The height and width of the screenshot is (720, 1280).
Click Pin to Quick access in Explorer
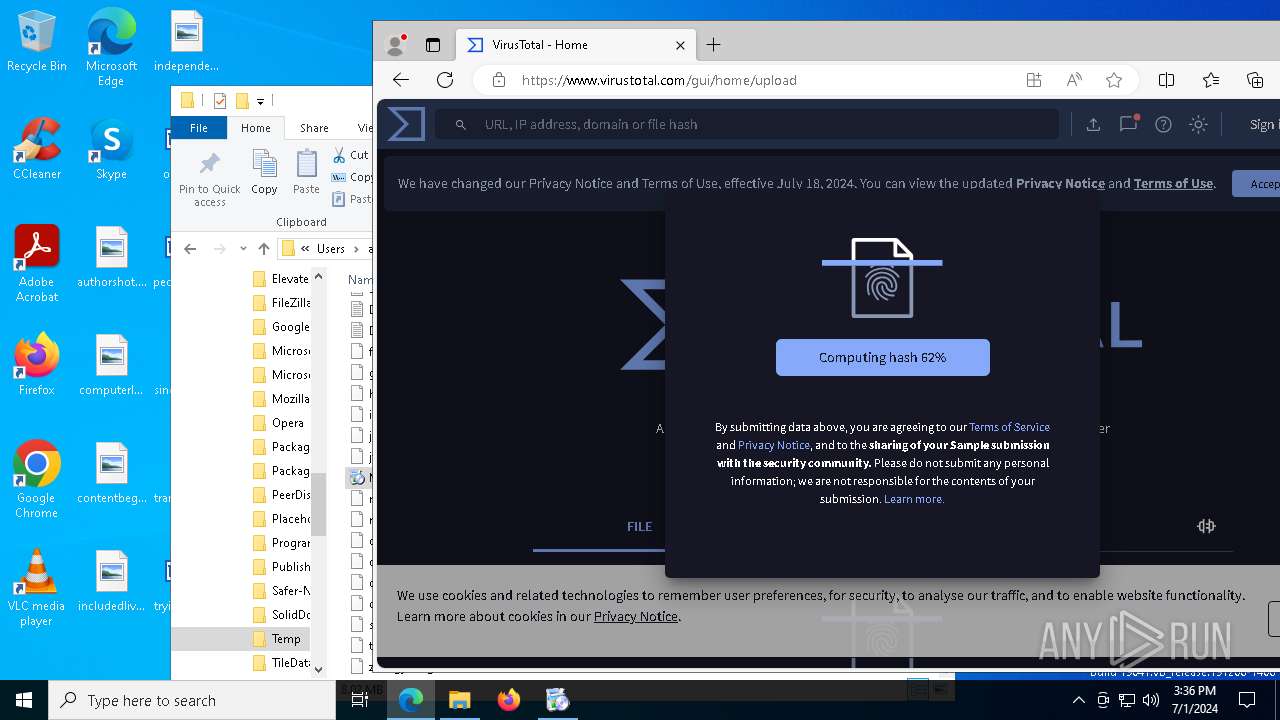pos(210,179)
